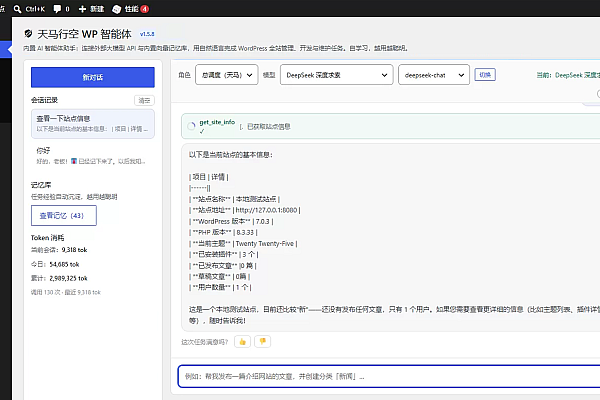Open the performance (性能) admin bar item
600x400 pixels.
click(x=130, y=9)
